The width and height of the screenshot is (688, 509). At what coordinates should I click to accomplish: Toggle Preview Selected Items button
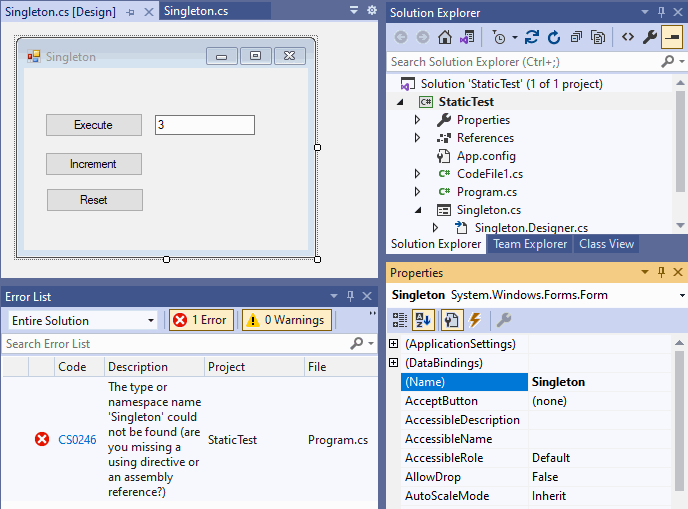672,37
